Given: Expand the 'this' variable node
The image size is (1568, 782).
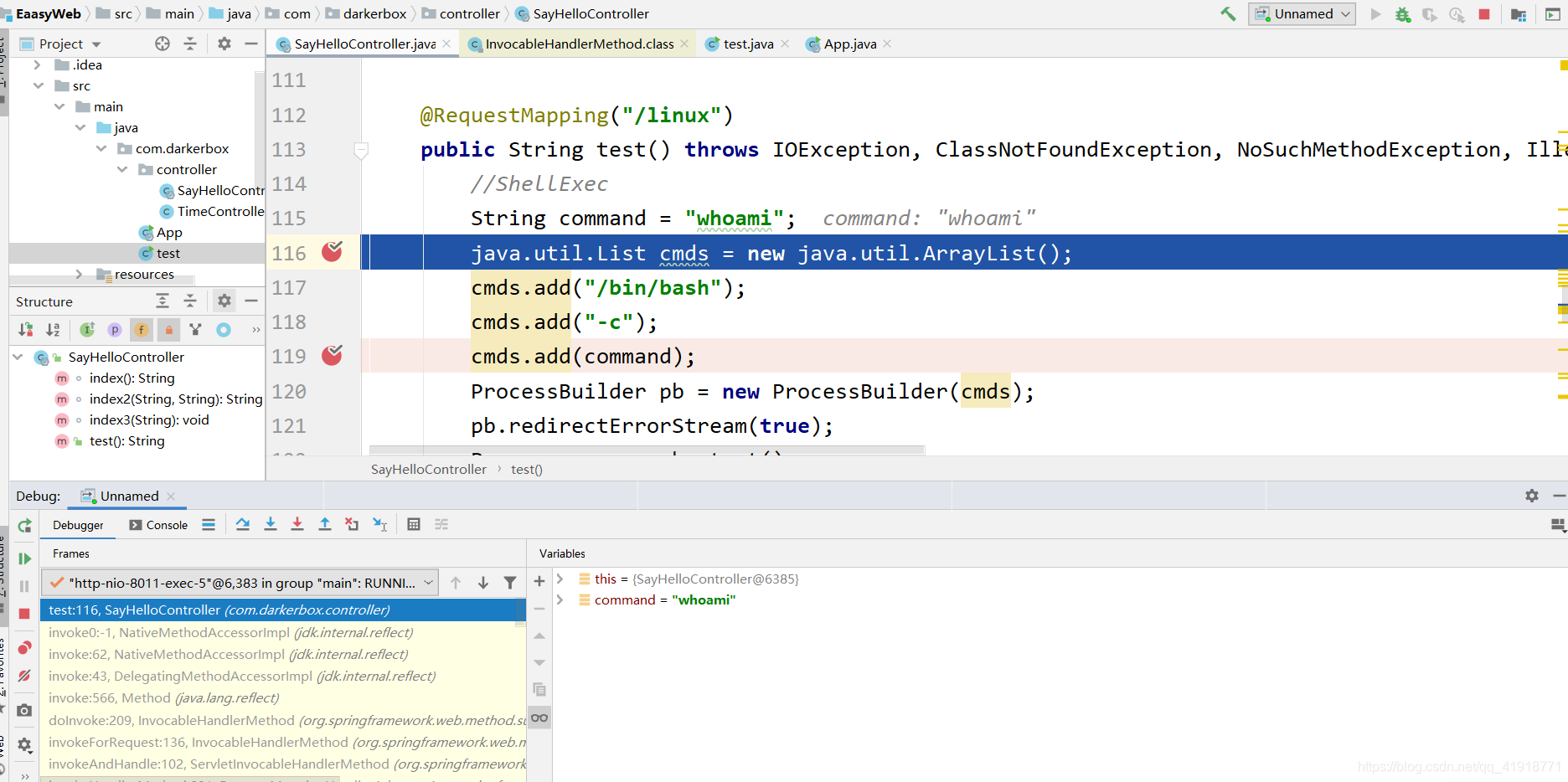Looking at the screenshot, I should (560, 579).
